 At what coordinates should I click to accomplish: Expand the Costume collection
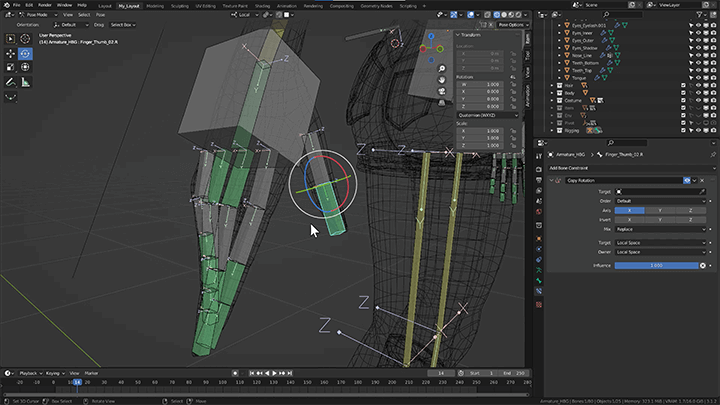(552, 101)
